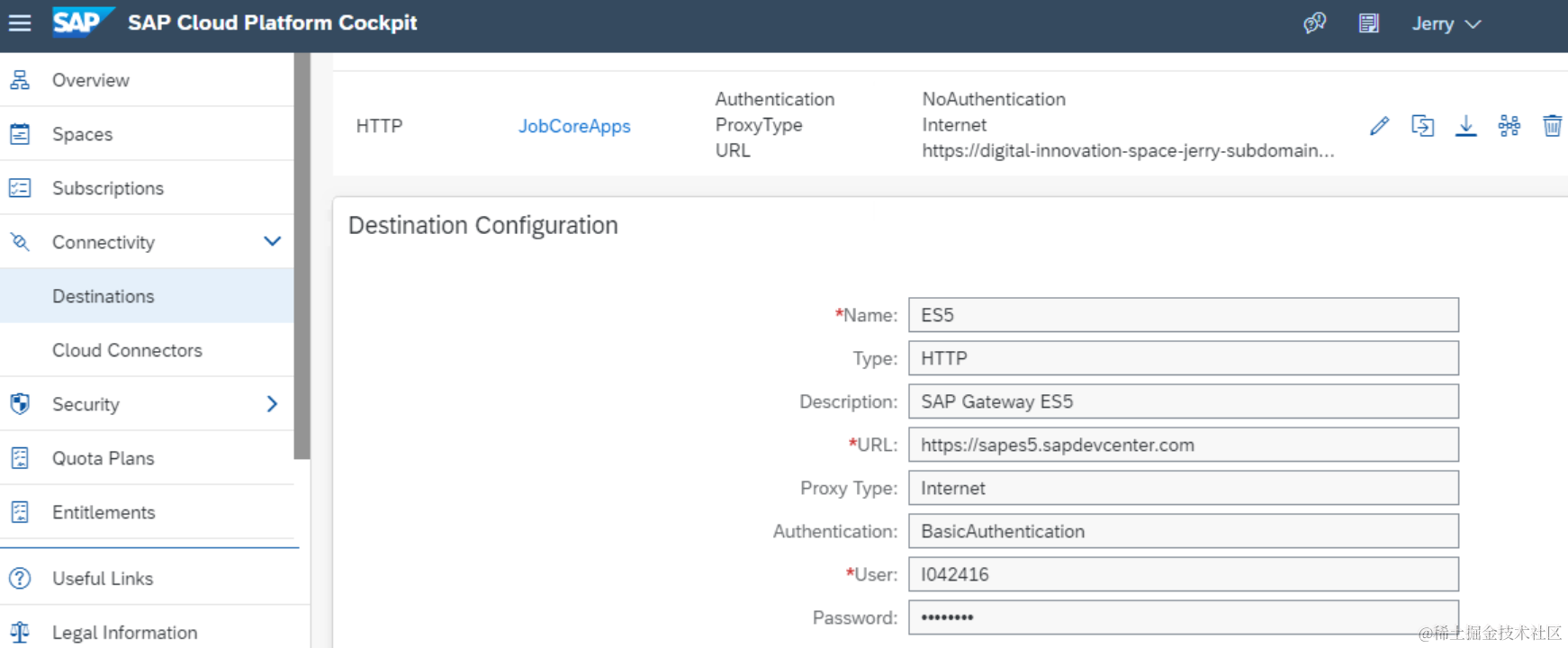1568x648 pixels.
Task: Click the Destination Configuration heading
Action: 483,225
